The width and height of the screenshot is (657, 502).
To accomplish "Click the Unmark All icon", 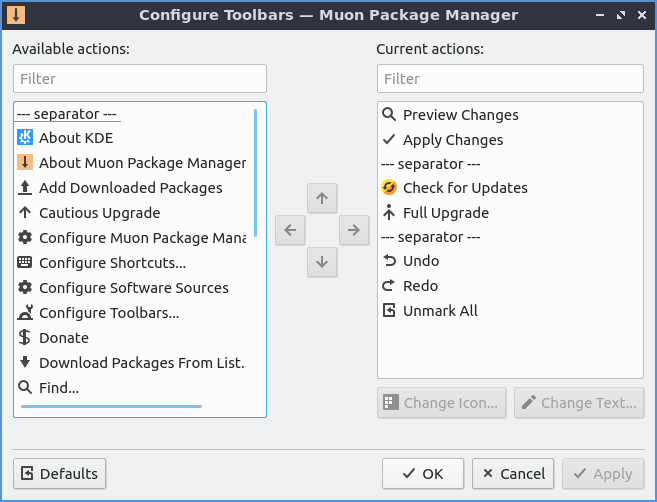I will [x=389, y=311].
